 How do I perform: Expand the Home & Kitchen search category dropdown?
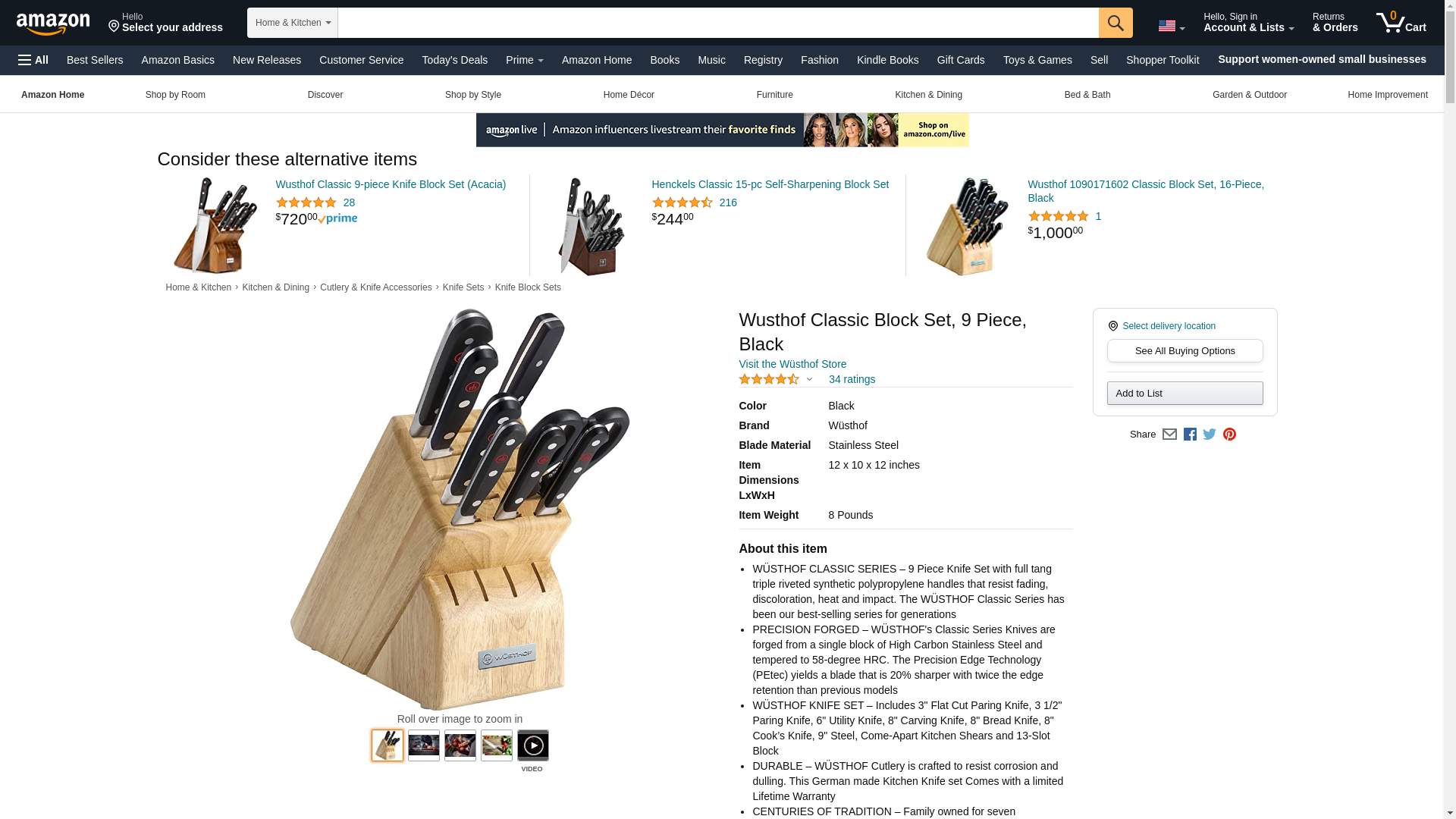pos(293,23)
